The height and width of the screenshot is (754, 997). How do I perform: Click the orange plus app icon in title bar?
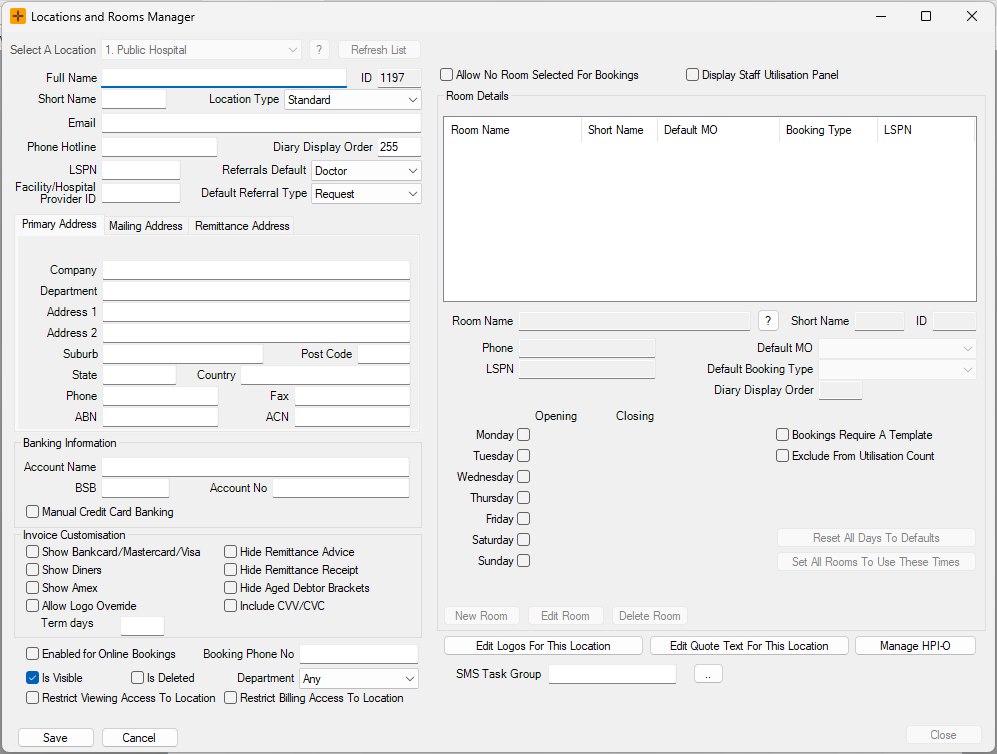pos(18,17)
